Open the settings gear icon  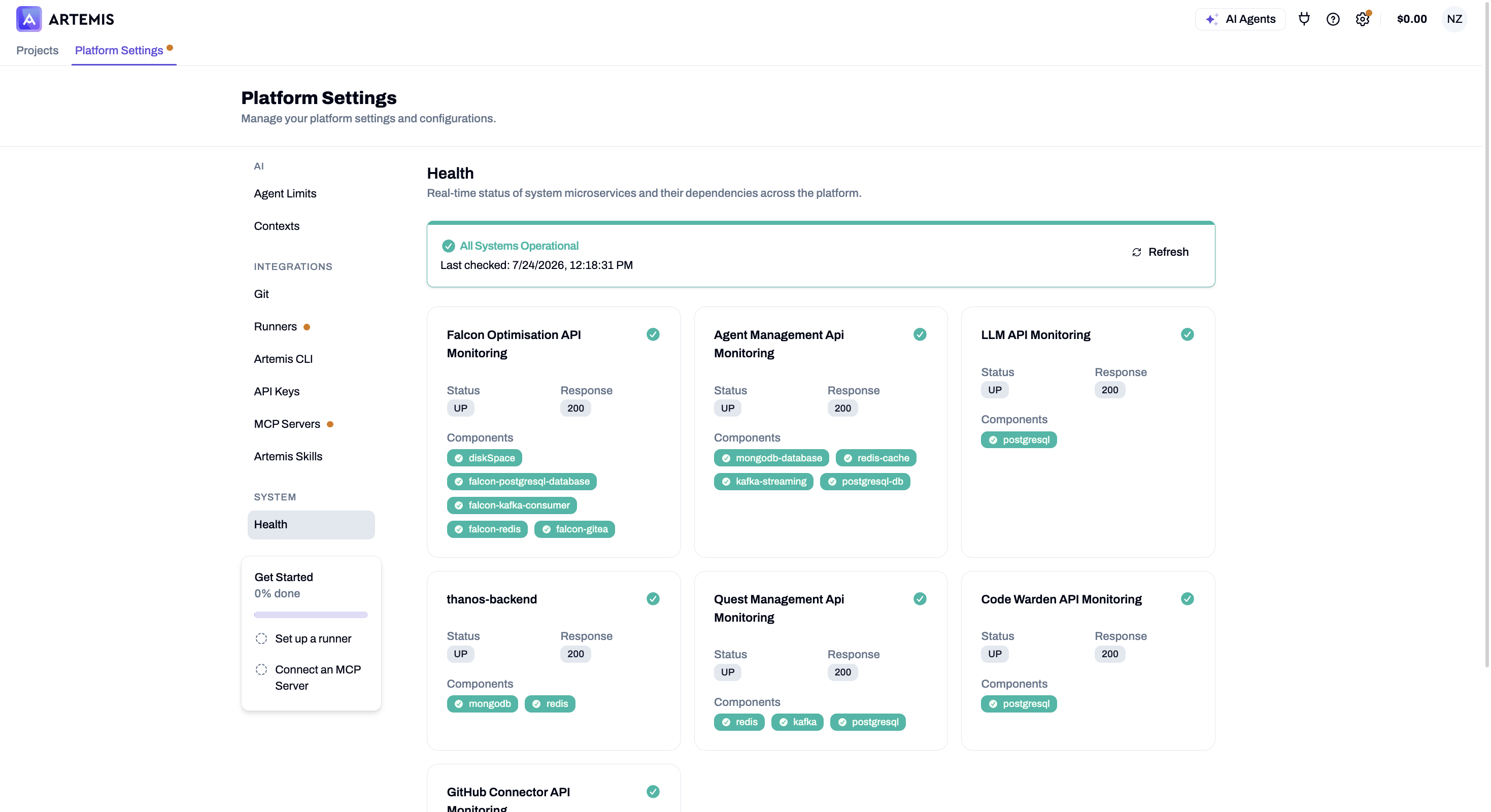pos(1363,19)
